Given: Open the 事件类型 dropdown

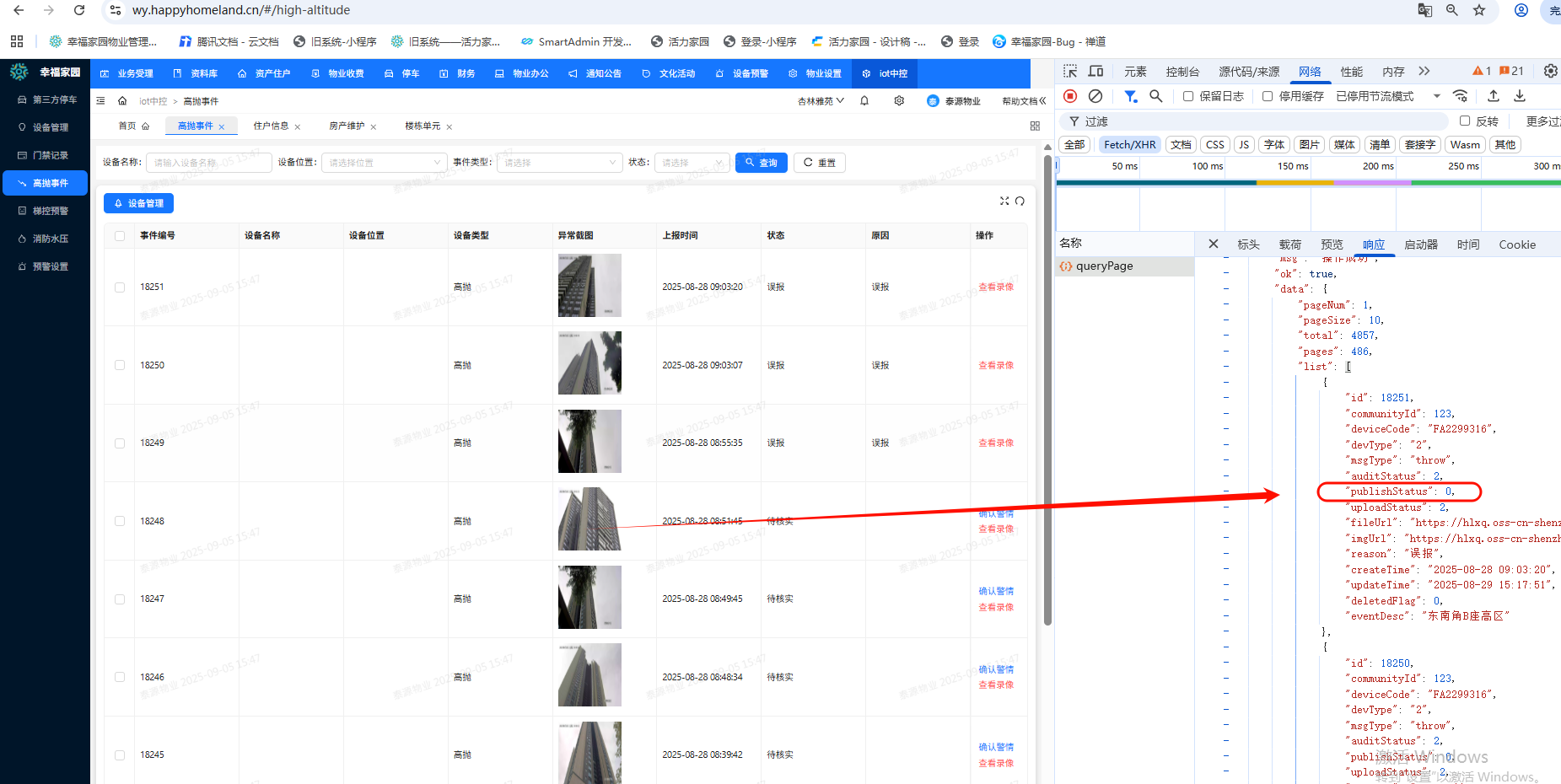Looking at the screenshot, I should point(559,163).
